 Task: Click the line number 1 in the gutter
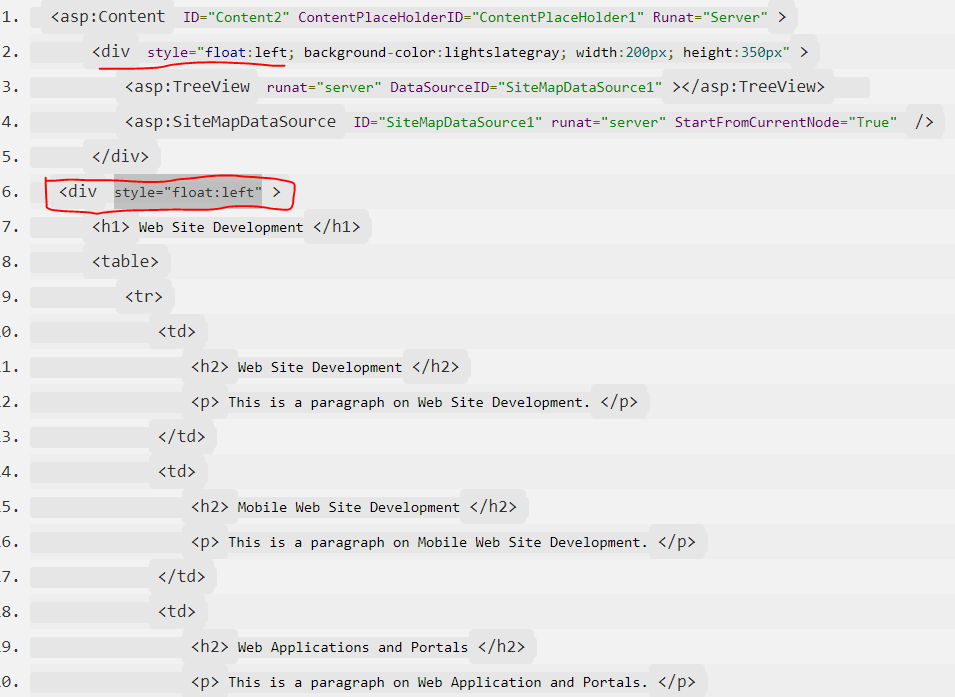(10, 16)
